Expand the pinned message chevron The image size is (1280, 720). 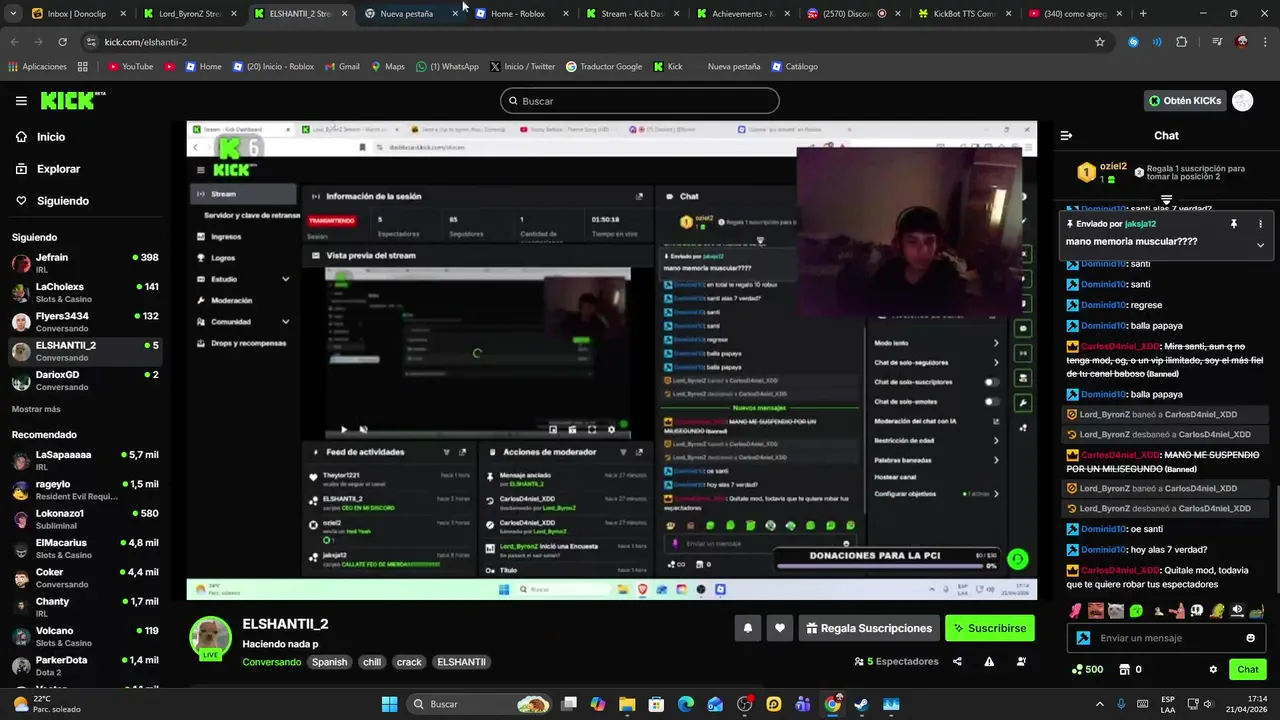[1260, 245]
